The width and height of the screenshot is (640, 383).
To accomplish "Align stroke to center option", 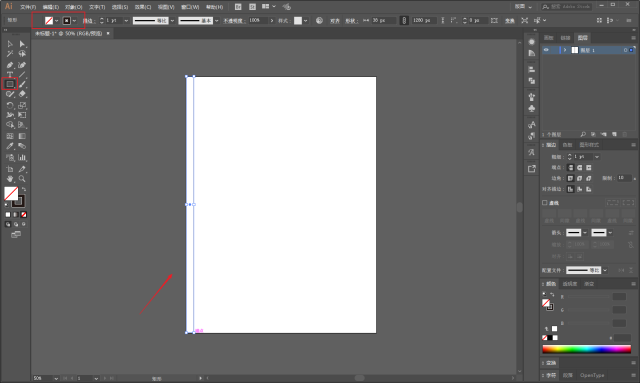I will pyautogui.click(x=571, y=189).
